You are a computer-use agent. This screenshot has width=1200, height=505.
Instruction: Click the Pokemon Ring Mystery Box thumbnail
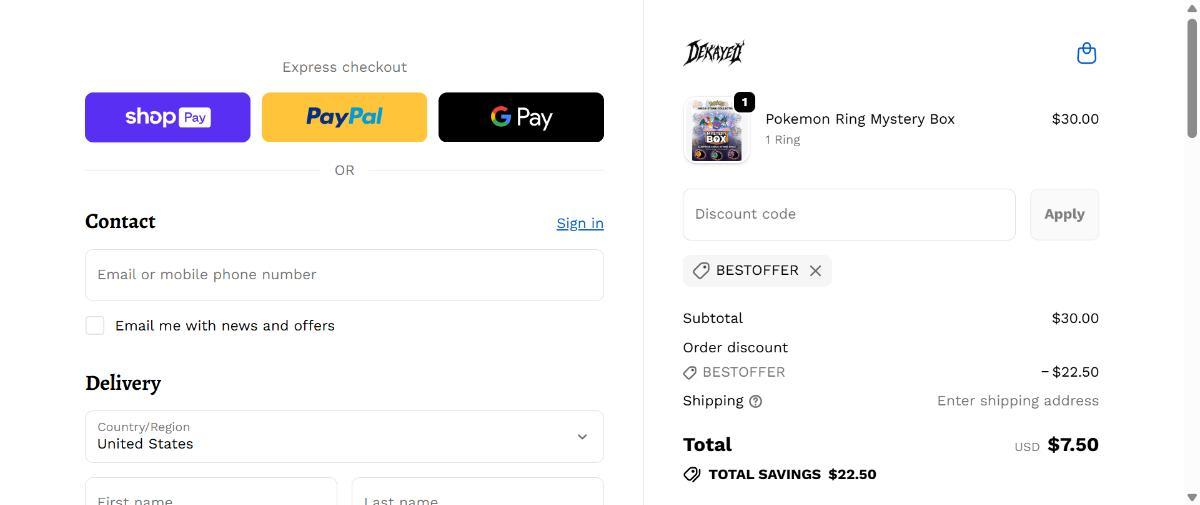(x=716, y=131)
